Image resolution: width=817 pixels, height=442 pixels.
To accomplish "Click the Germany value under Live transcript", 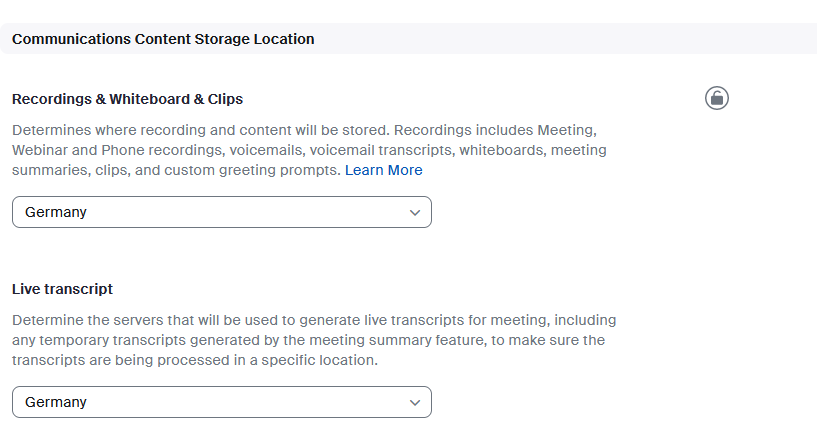I will click(x=56, y=402).
